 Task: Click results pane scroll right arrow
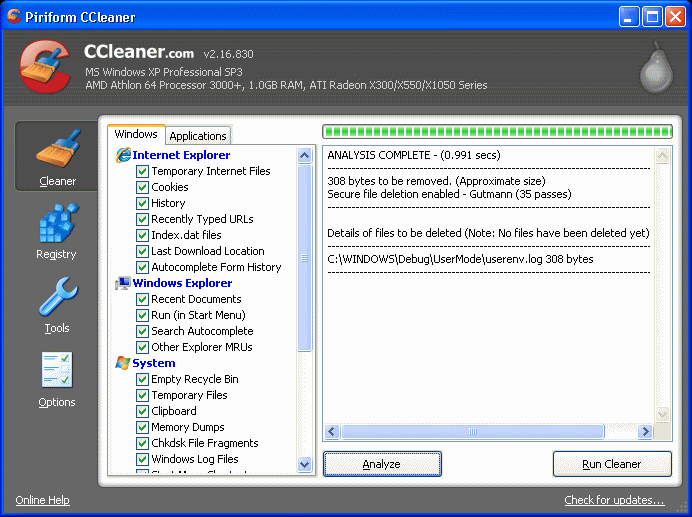(645, 431)
